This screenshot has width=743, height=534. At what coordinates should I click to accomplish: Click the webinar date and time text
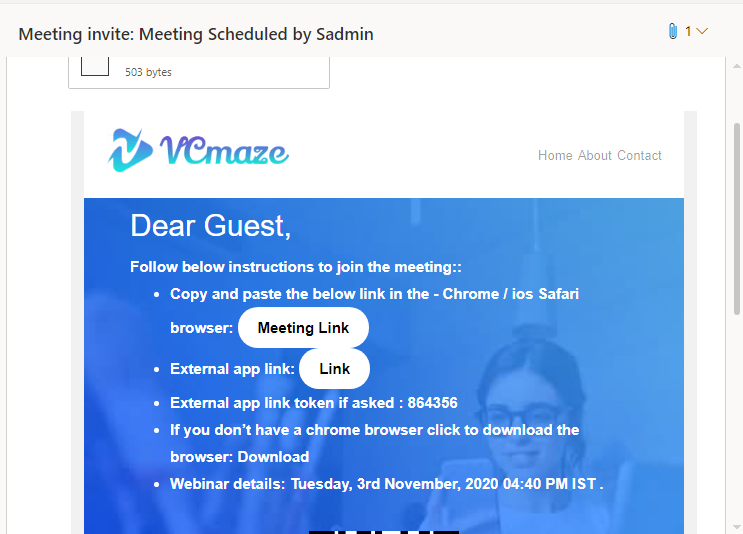point(447,484)
